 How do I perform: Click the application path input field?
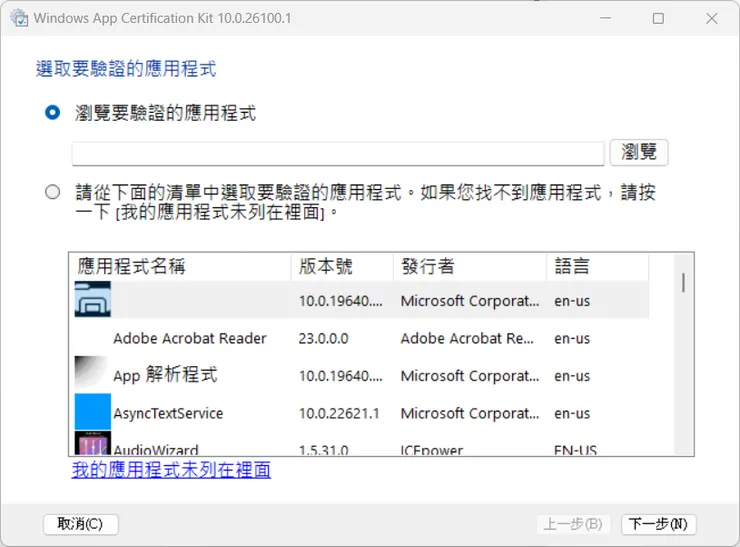338,153
